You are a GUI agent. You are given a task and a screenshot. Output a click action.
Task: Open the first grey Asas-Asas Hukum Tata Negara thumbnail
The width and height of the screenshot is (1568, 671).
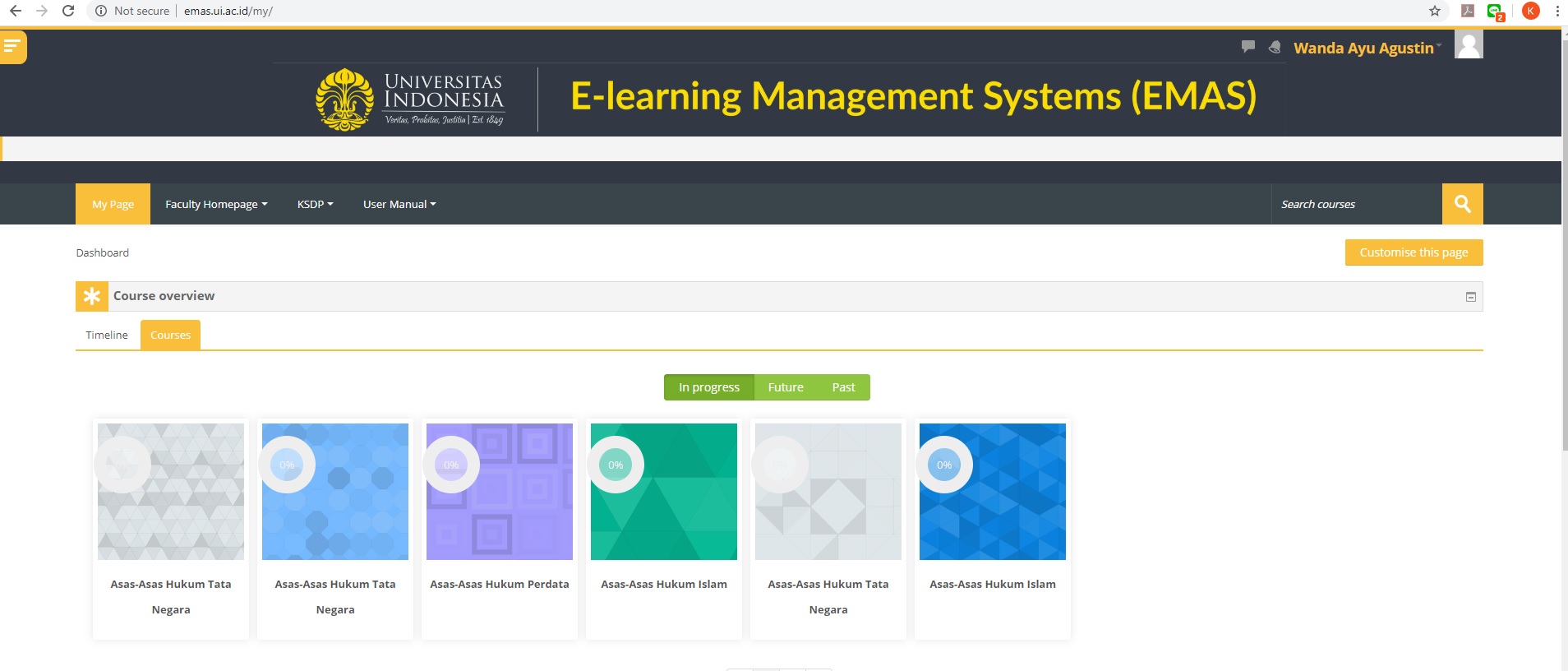(171, 492)
